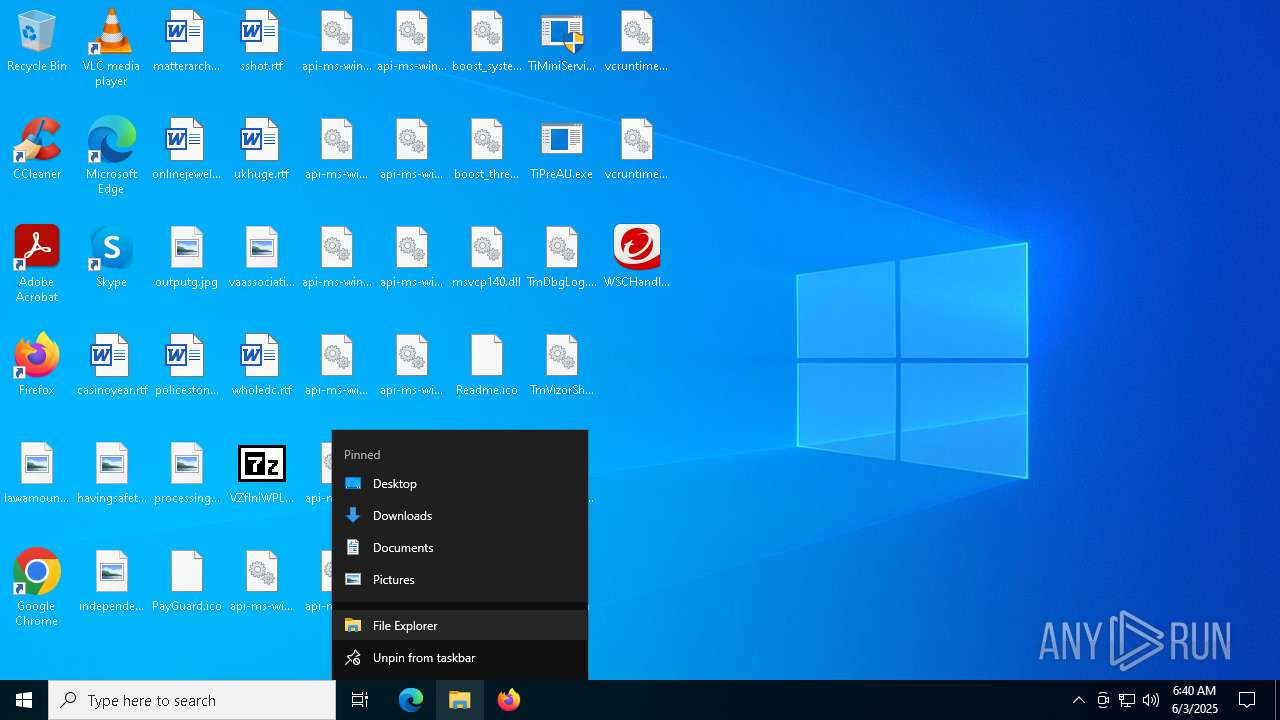Open Skype desktop shortcut
Image resolution: width=1280 pixels, height=720 pixels.
111,257
